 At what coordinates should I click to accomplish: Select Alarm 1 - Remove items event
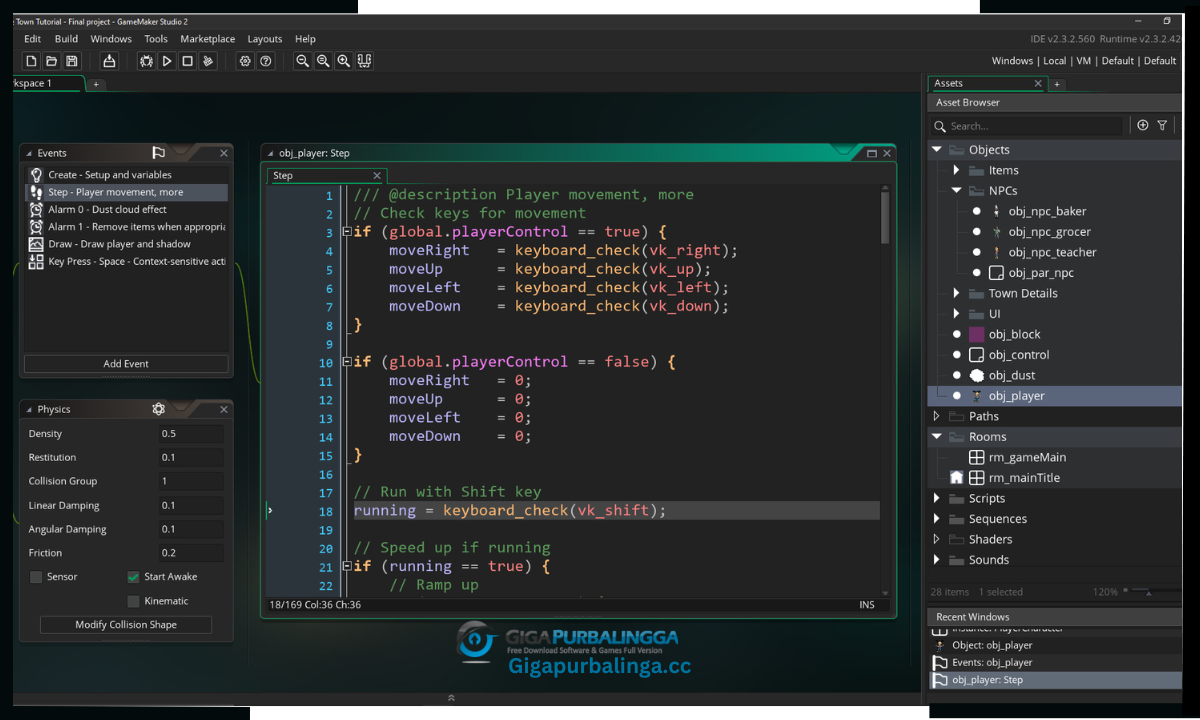coord(127,227)
